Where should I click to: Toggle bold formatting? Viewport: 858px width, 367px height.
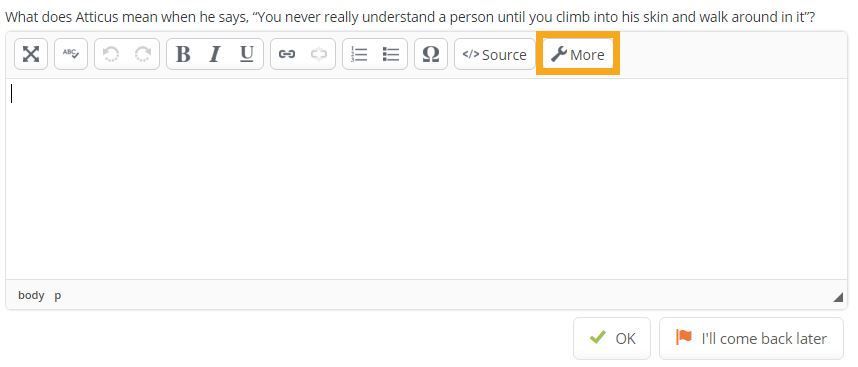coord(183,54)
